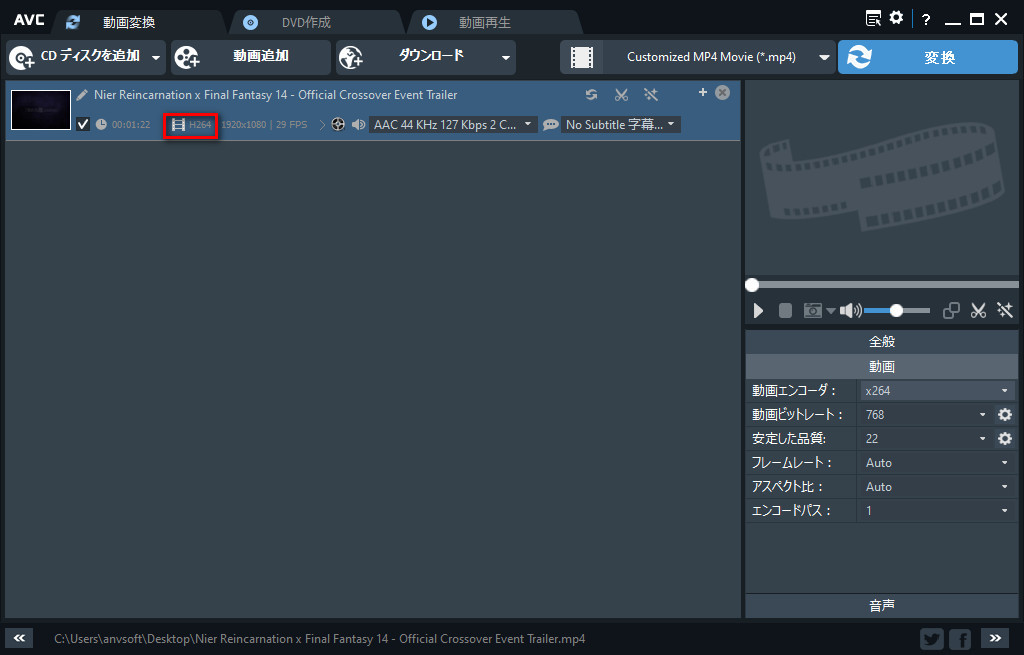Image resolution: width=1024 pixels, height=655 pixels.
Task: Expand the ダウンロード dropdown arrow
Action: [x=505, y=57]
